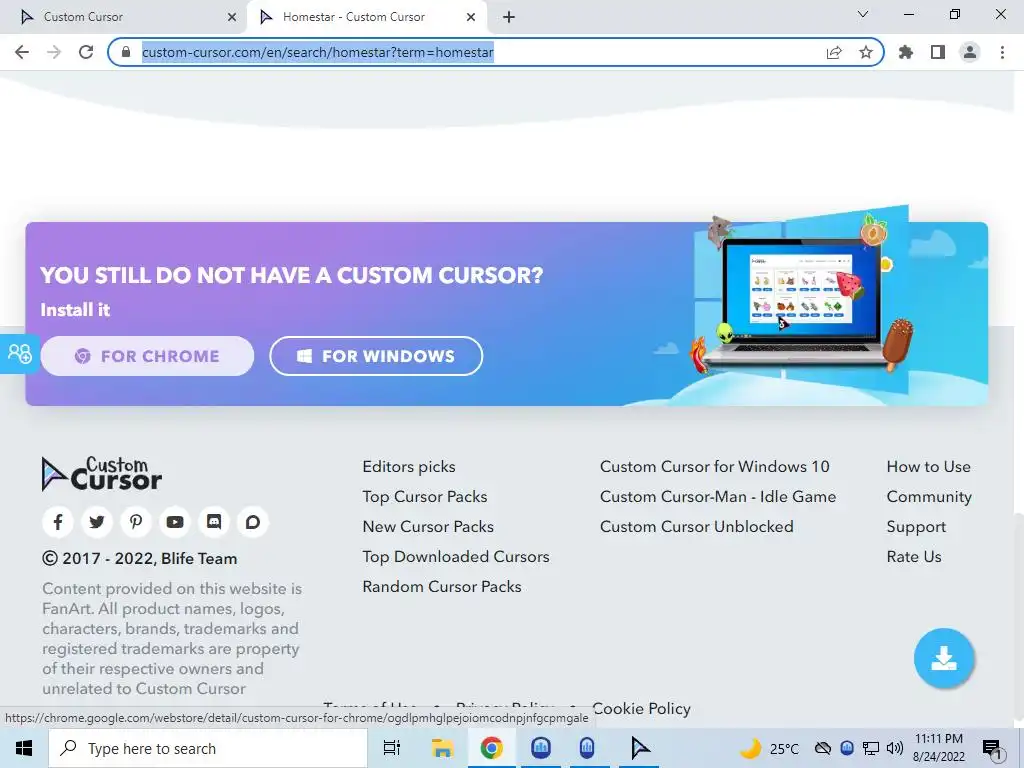Open the YouTube social icon

[x=175, y=522]
